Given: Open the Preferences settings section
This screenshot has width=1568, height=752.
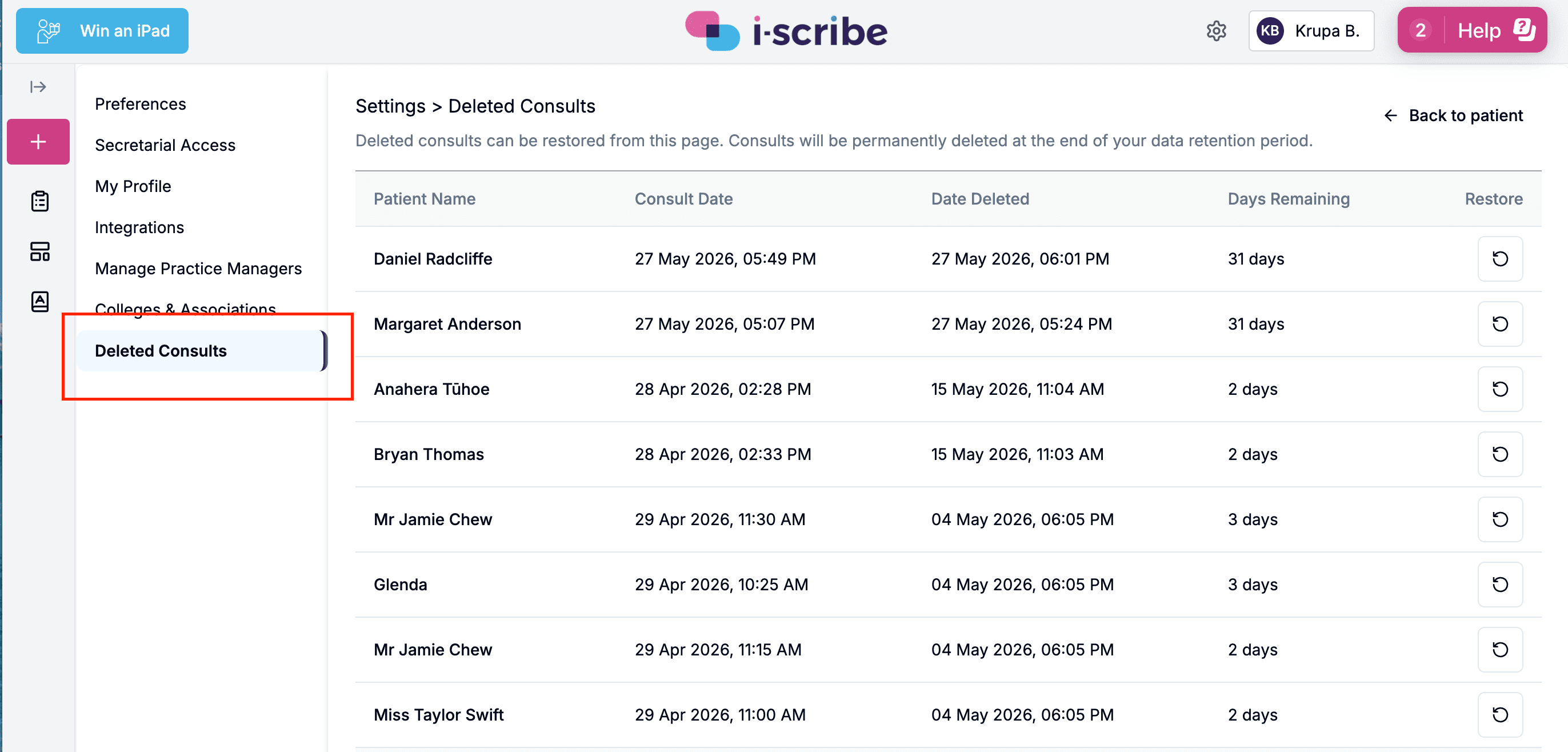Looking at the screenshot, I should 141,104.
